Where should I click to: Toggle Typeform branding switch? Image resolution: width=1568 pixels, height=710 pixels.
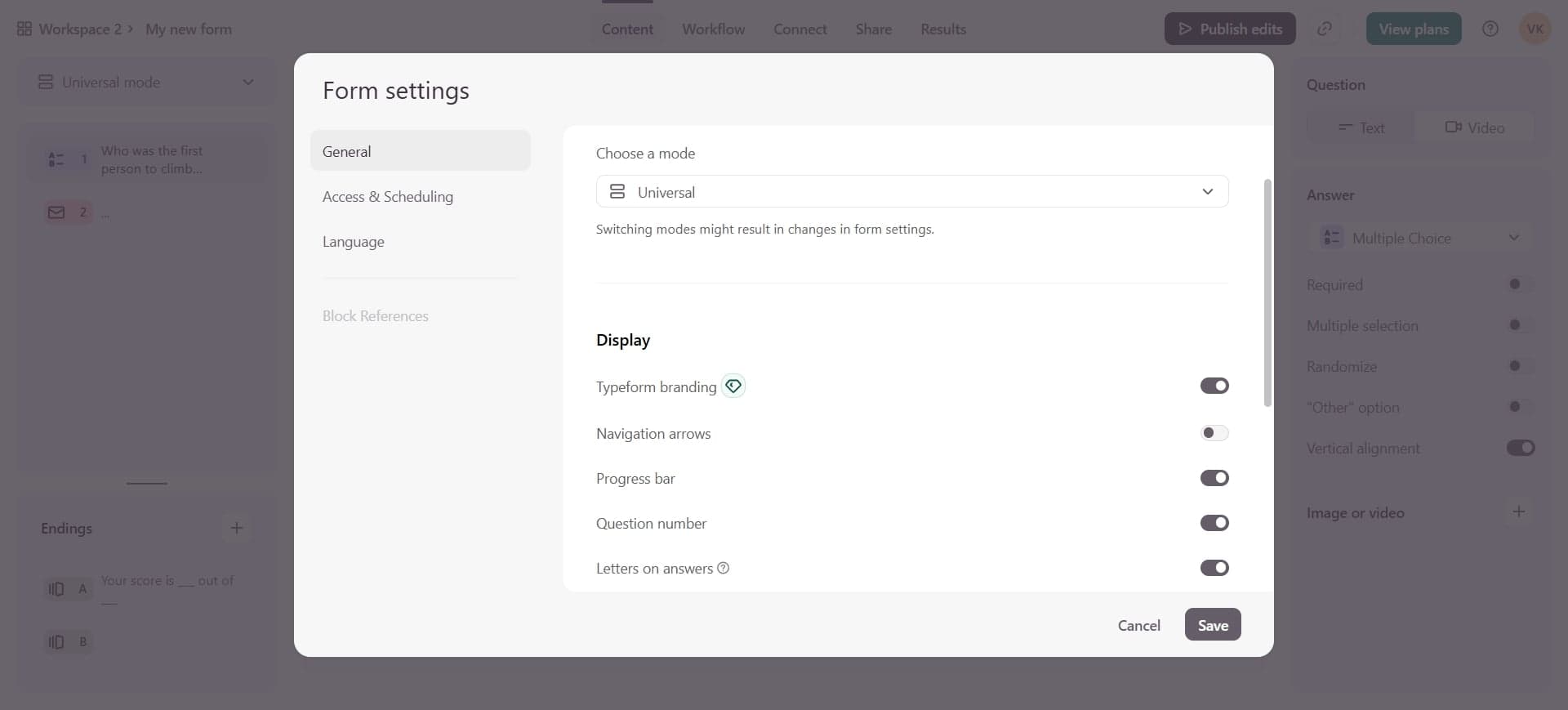1214,386
